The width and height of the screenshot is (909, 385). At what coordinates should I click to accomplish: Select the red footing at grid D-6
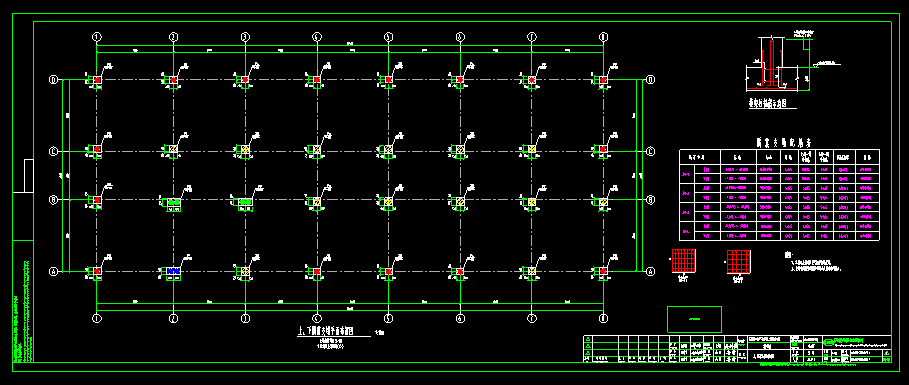pos(460,79)
